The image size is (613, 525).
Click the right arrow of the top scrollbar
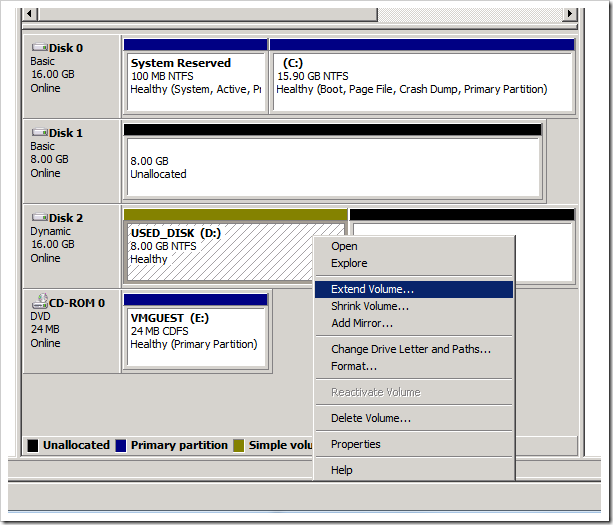[x=571, y=14]
